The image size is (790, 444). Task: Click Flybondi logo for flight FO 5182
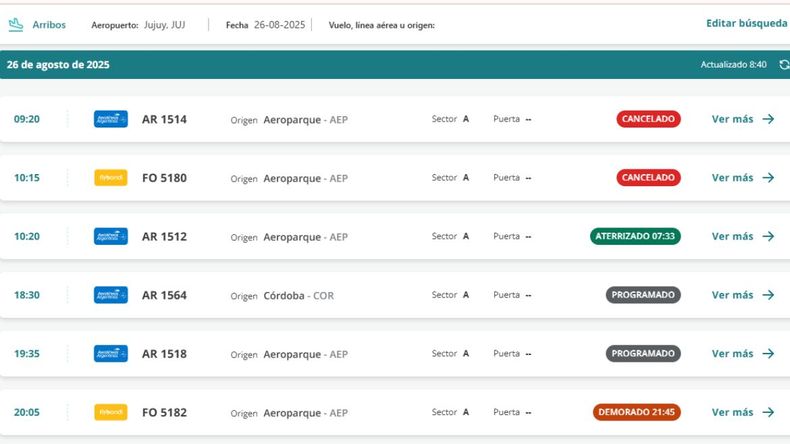tap(110, 412)
